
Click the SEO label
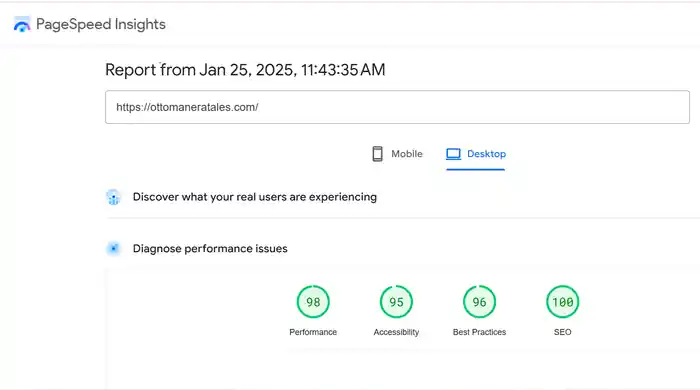tap(562, 332)
